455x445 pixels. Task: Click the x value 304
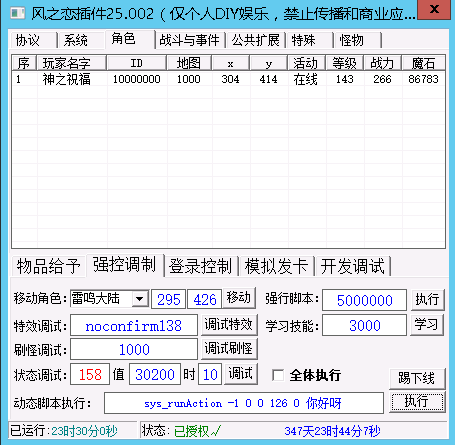(x=230, y=79)
